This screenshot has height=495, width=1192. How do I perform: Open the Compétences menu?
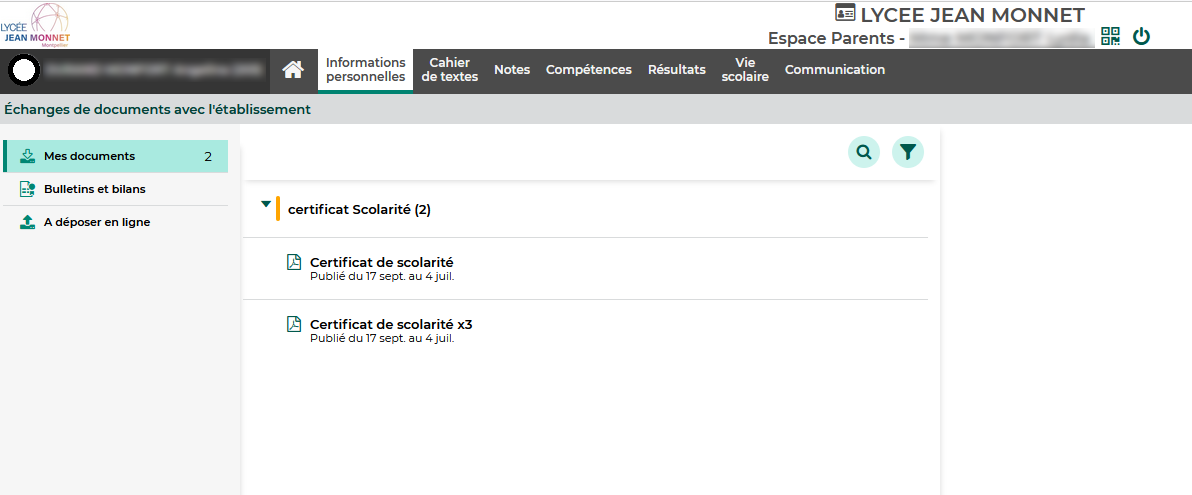pos(588,70)
